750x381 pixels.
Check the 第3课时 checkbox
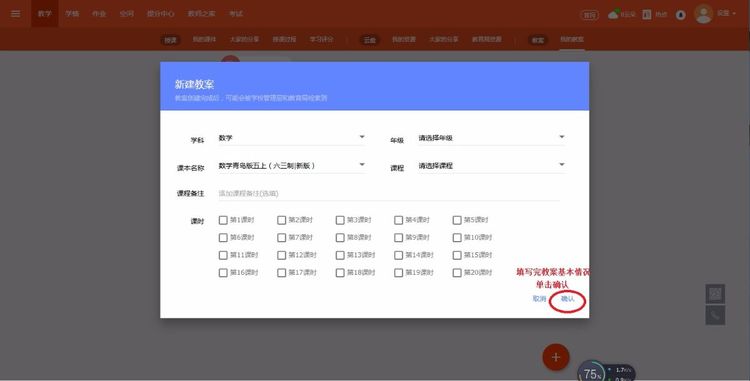pos(340,220)
